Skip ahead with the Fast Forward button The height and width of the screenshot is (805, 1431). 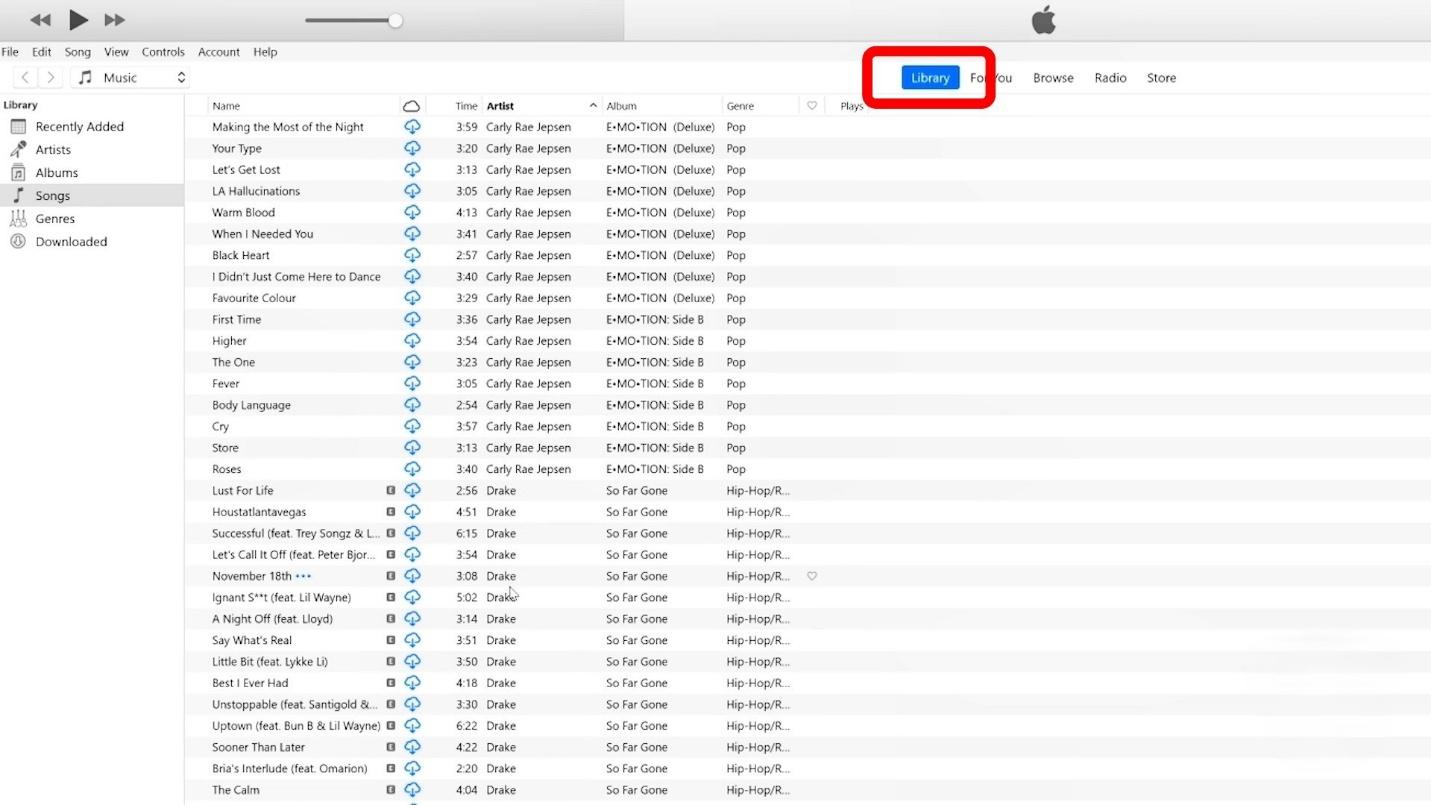[x=115, y=20]
